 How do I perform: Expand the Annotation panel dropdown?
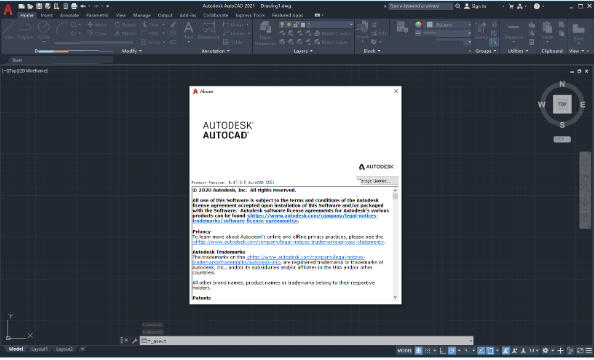click(215, 51)
